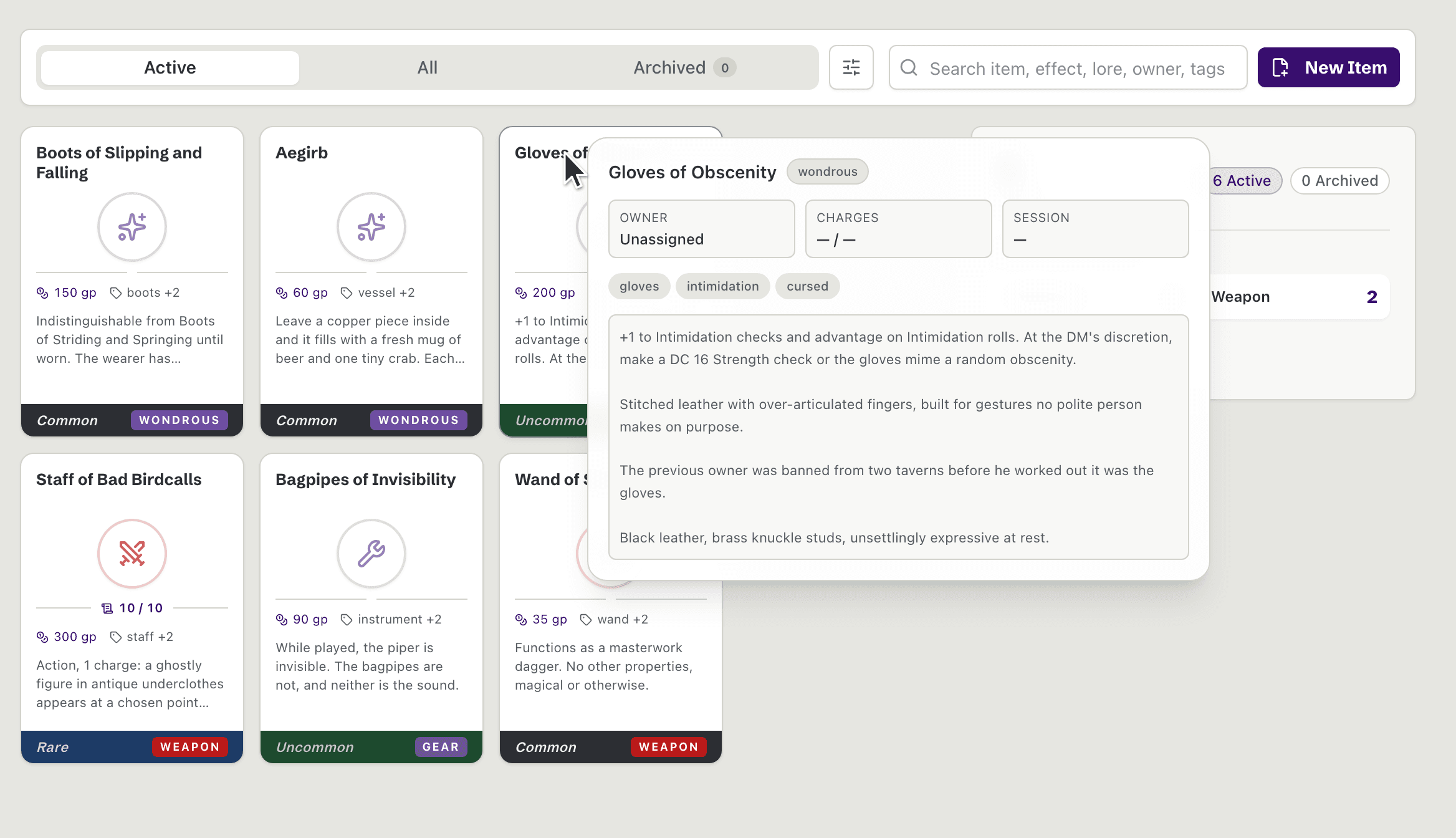Open the Aegirb card title

click(x=302, y=153)
